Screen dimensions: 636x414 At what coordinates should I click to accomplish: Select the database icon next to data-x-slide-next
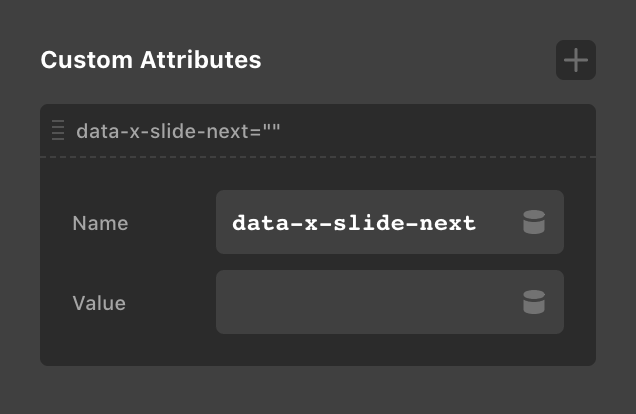(534, 223)
